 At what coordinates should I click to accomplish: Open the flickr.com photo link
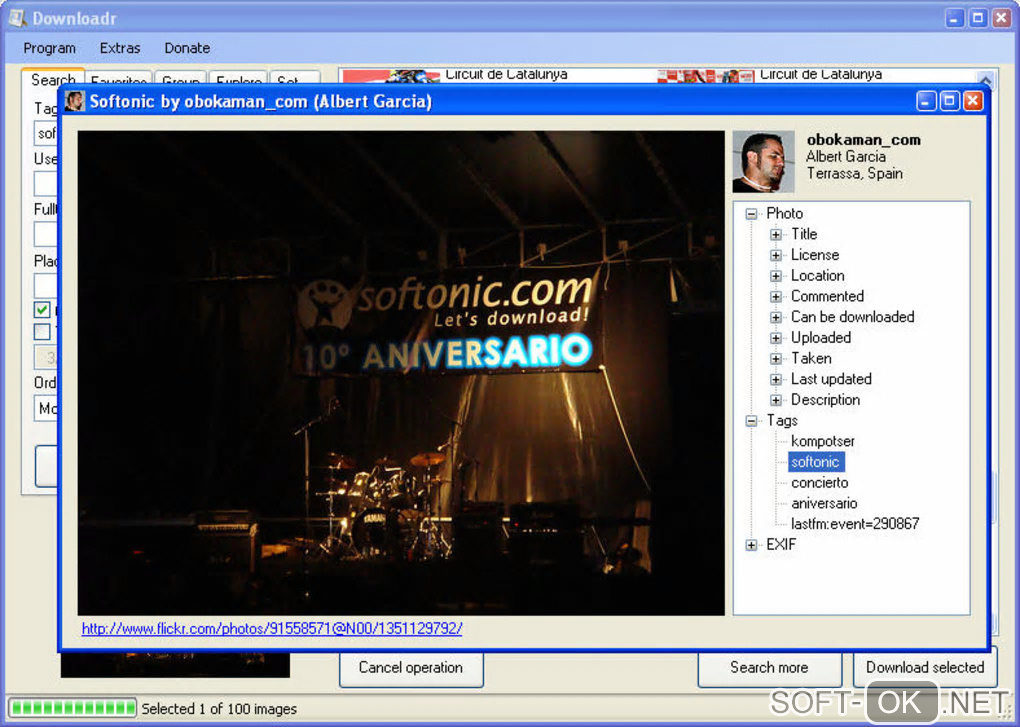(272, 628)
